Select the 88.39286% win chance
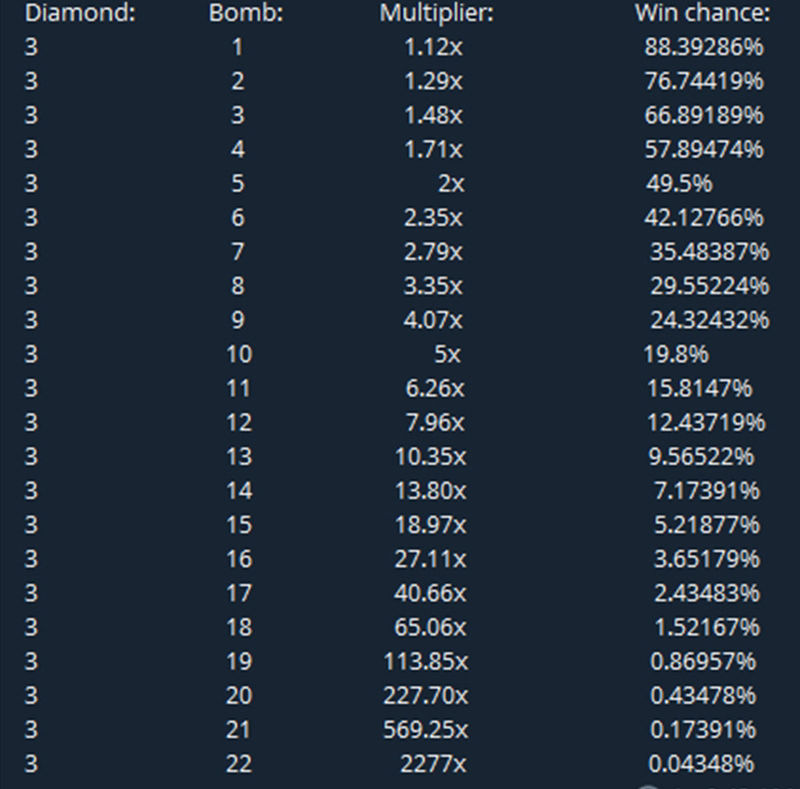Viewport: 800px width, 789px height. coord(704,47)
